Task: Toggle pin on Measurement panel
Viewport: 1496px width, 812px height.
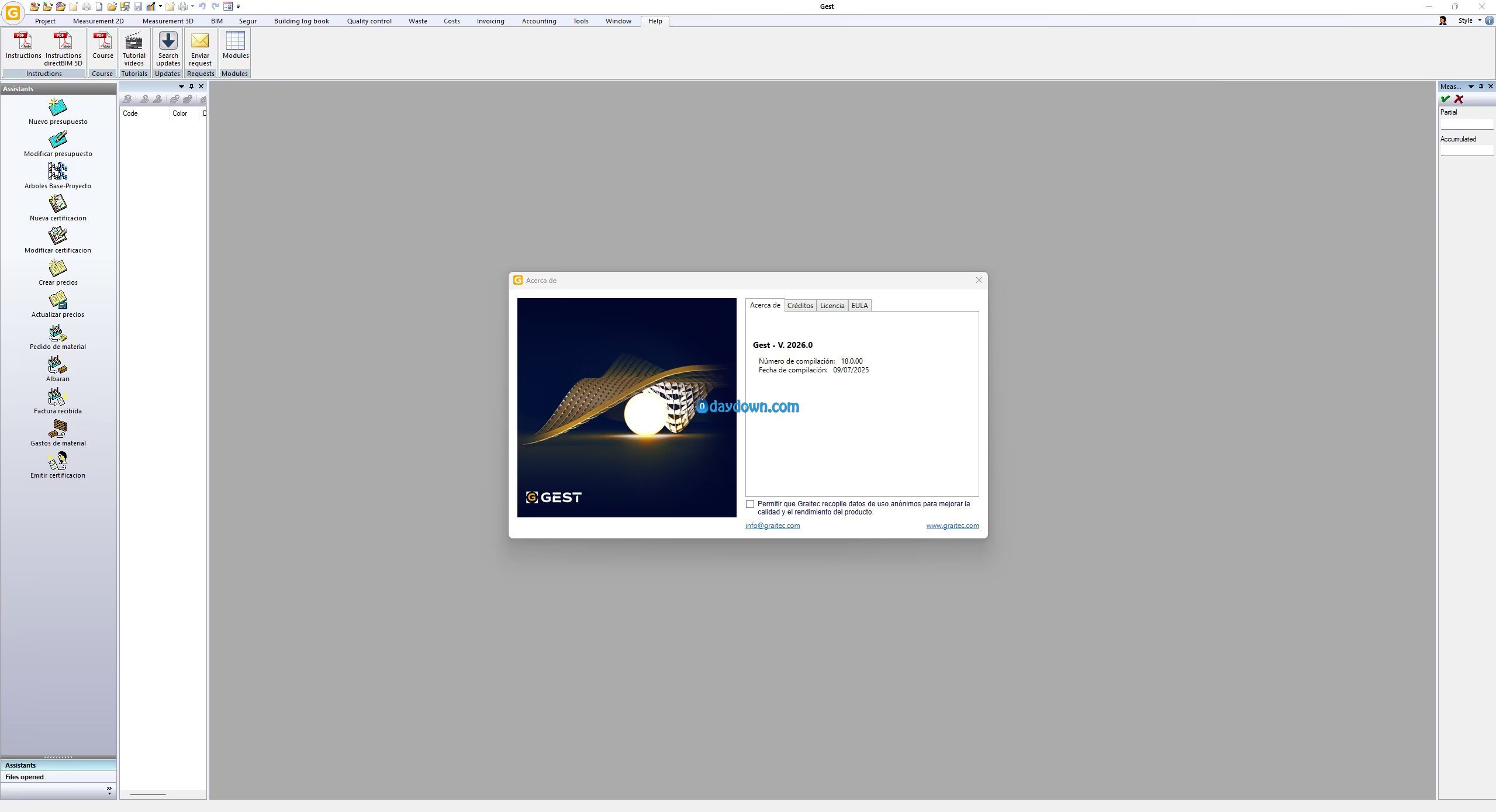Action: (1481, 87)
